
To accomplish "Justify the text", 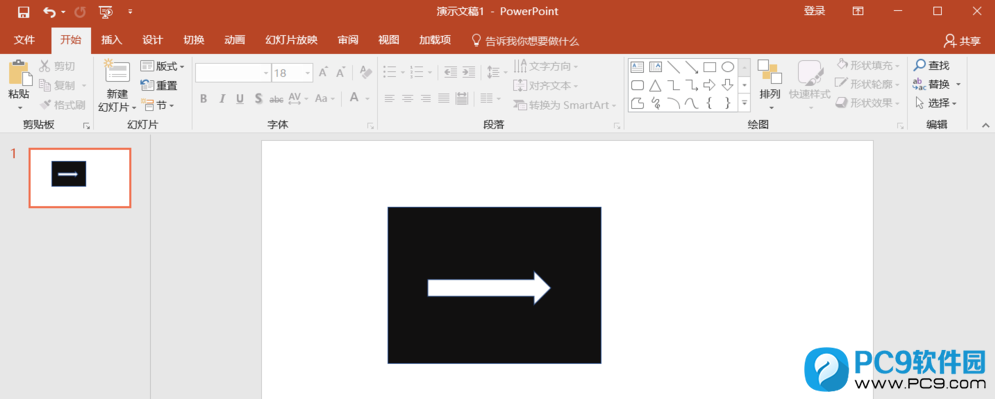I will tap(444, 98).
